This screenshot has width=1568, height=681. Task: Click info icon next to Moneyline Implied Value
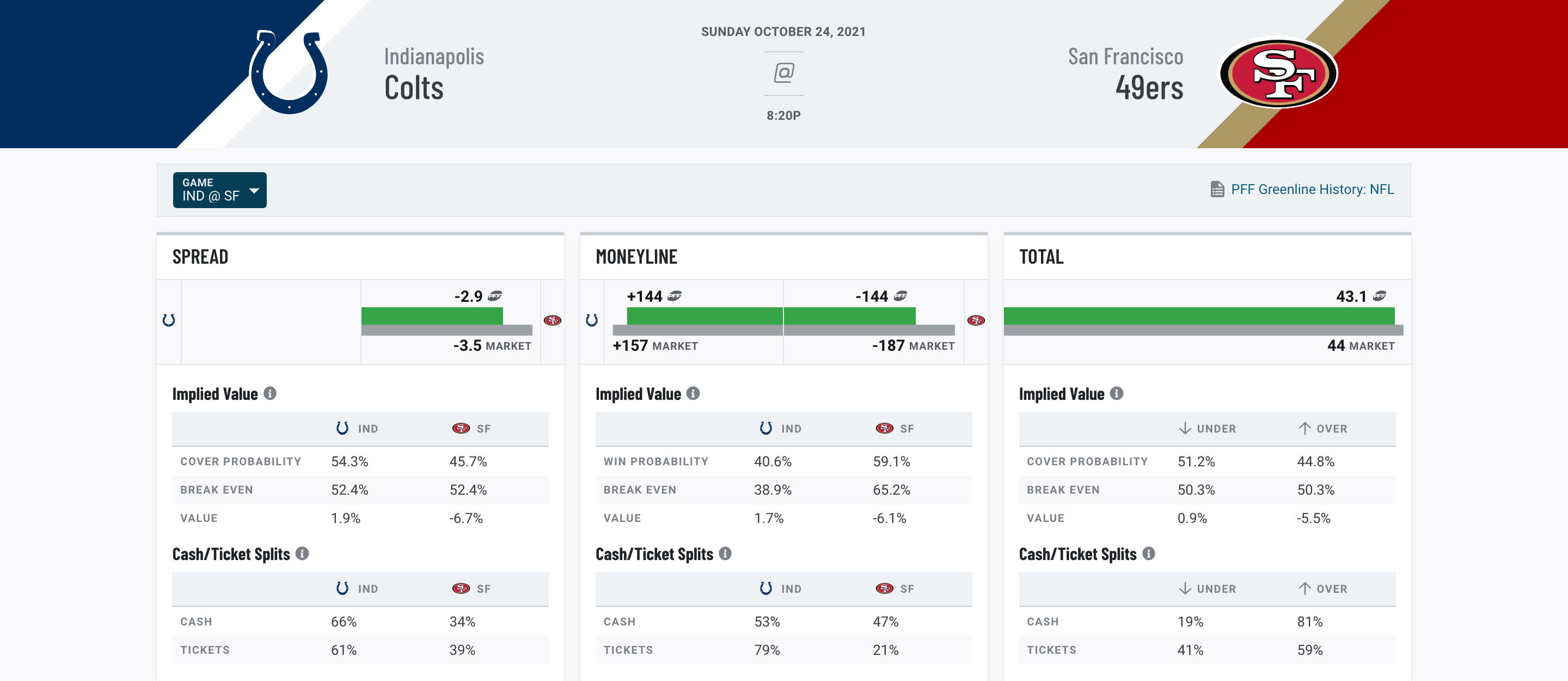(693, 393)
